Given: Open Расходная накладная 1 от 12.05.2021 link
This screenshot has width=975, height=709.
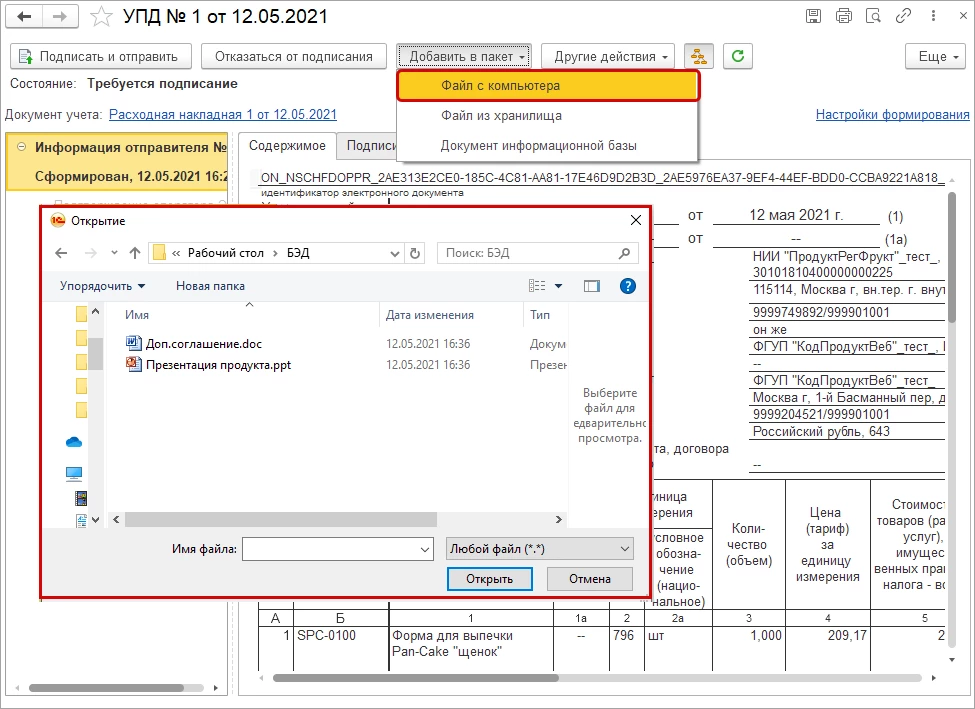Looking at the screenshot, I should tap(223, 114).
